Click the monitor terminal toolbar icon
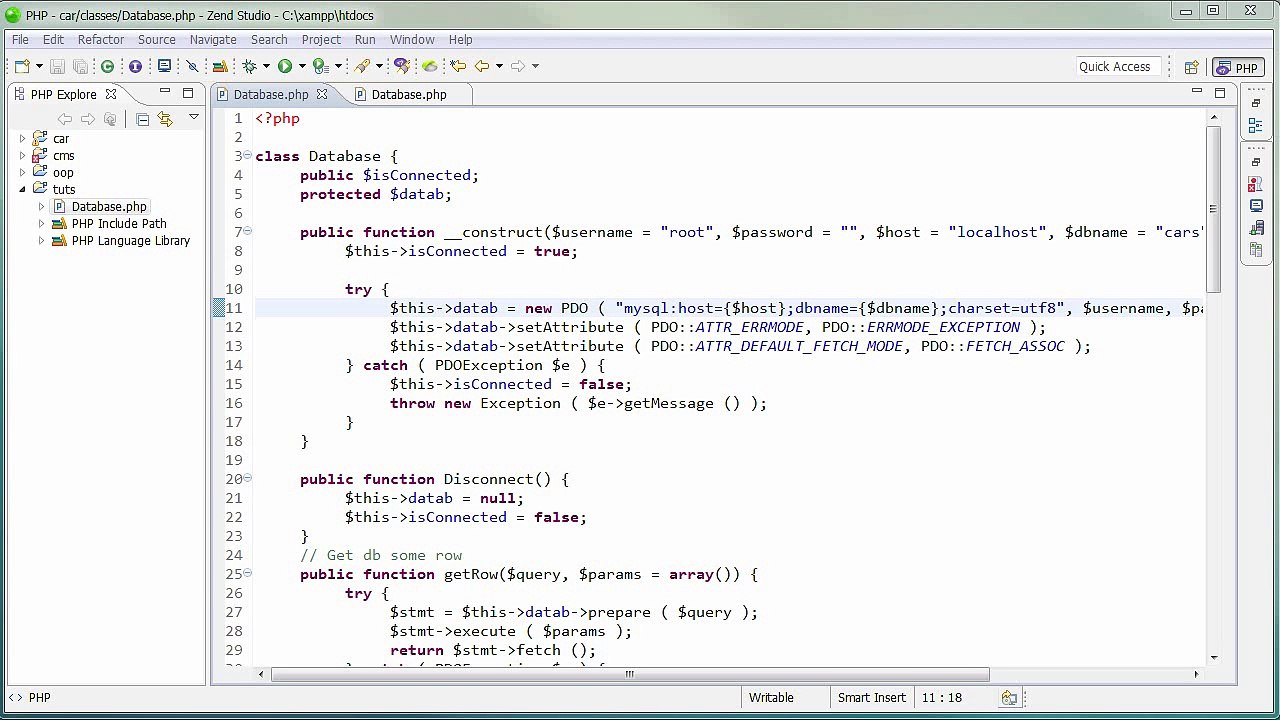 [x=164, y=66]
